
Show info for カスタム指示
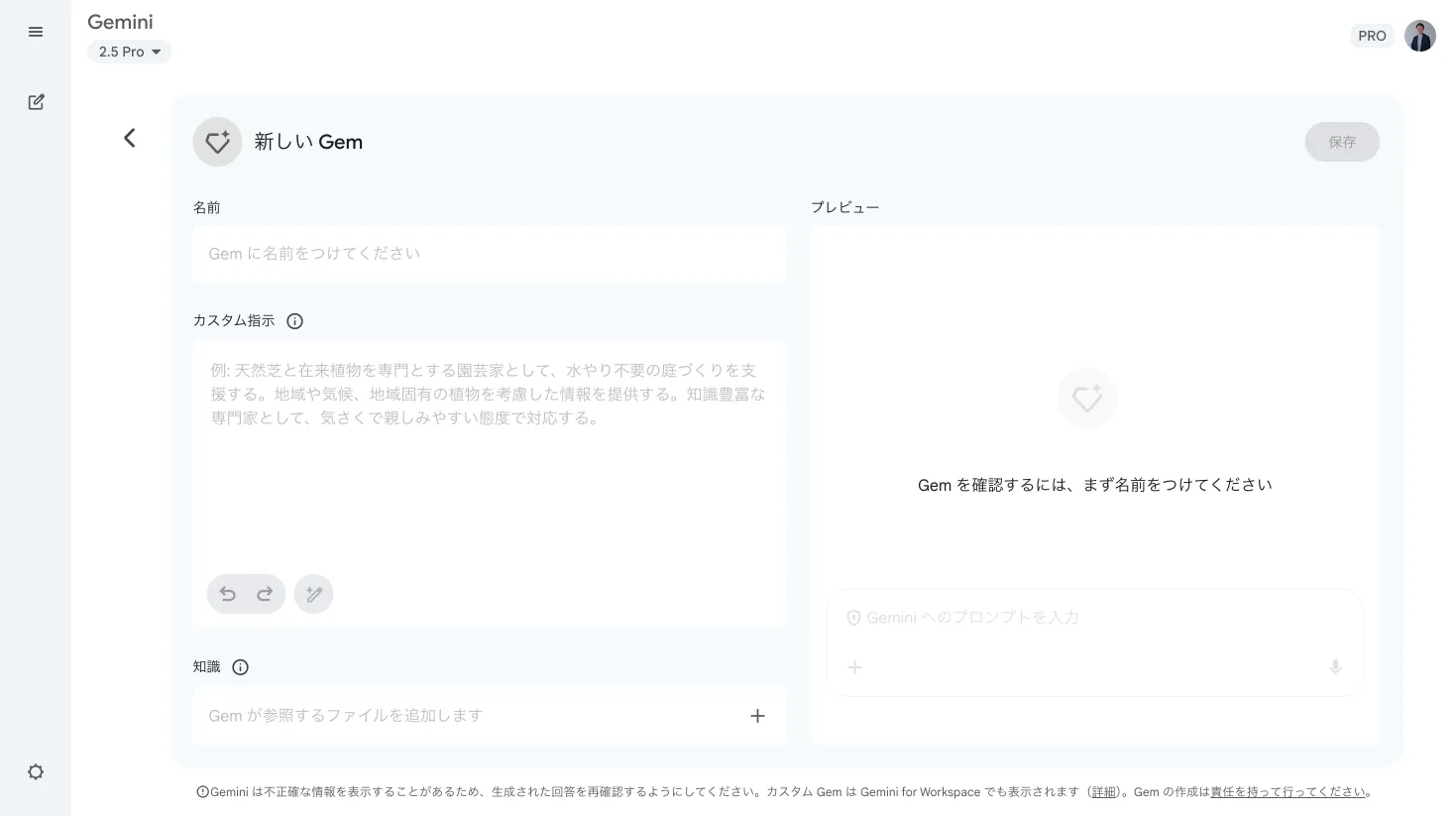(294, 321)
